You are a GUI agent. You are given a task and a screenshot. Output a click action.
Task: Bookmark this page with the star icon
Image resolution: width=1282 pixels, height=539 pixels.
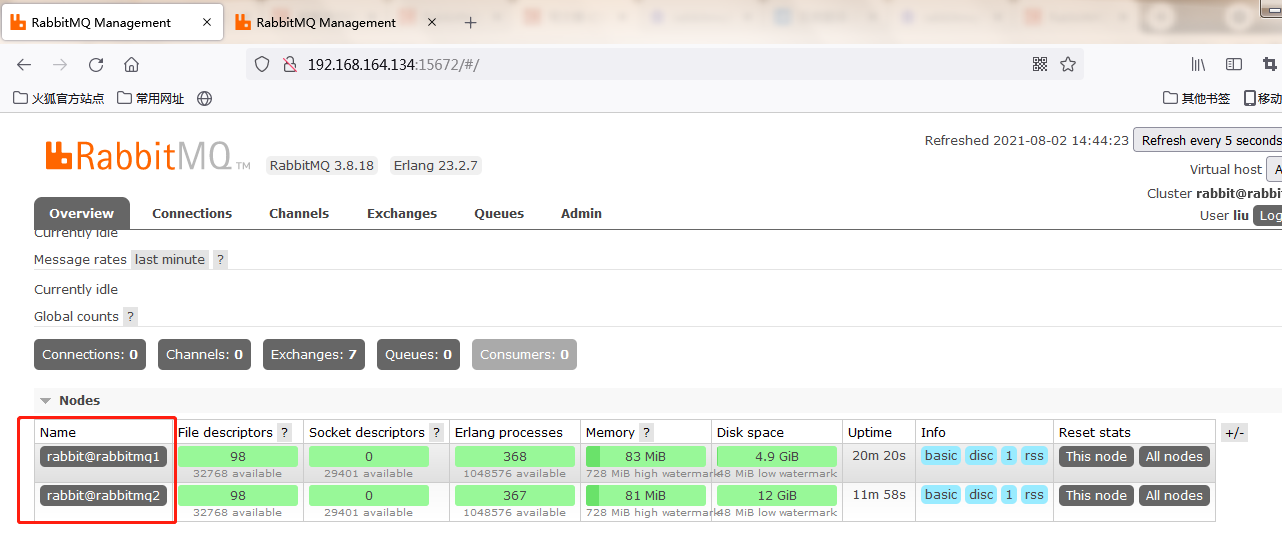pos(1068,64)
